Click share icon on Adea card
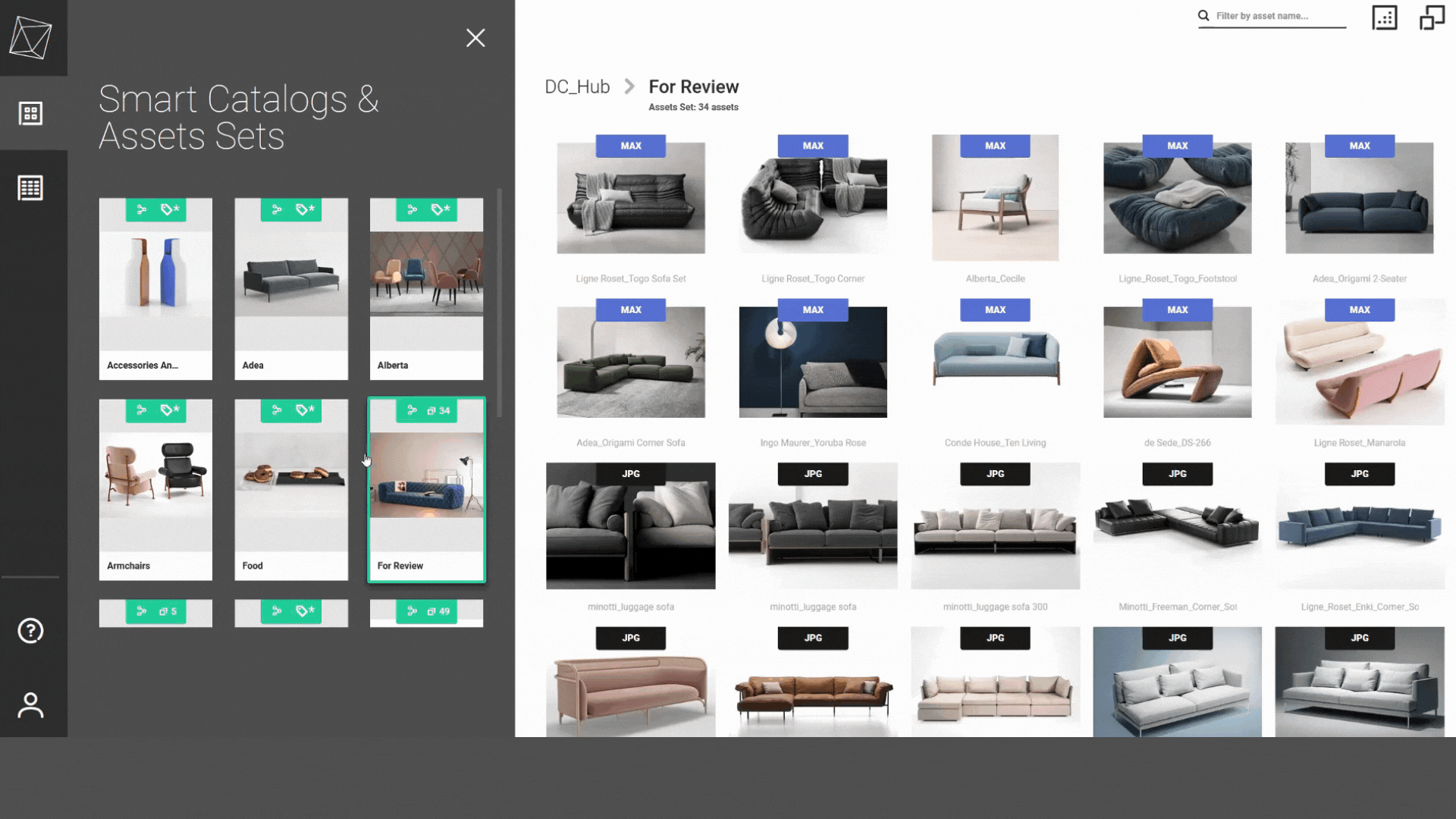 tap(277, 209)
